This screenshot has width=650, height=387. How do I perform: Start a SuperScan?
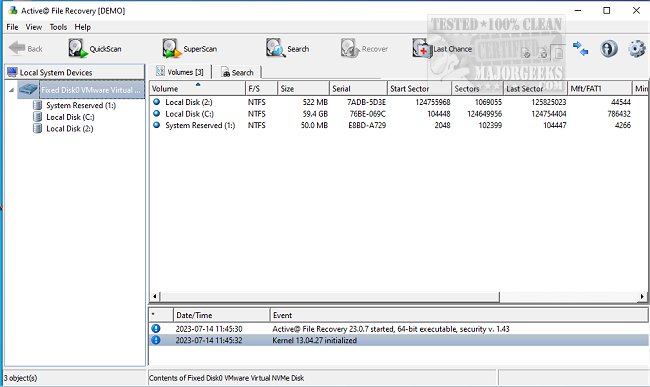(189, 48)
